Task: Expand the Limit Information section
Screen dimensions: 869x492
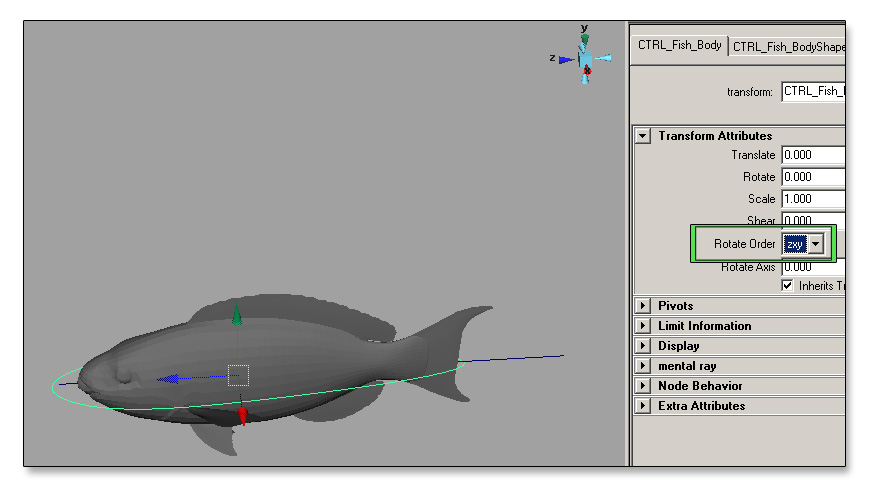Action: (x=643, y=326)
